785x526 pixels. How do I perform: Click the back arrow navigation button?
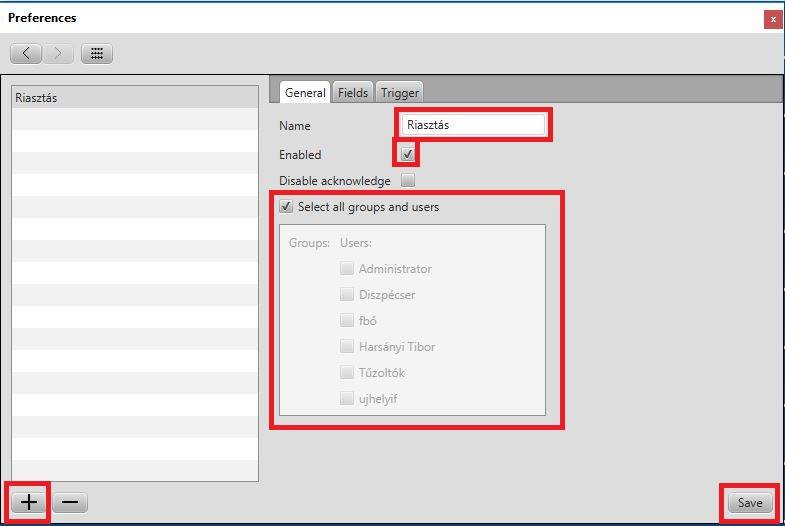point(26,53)
